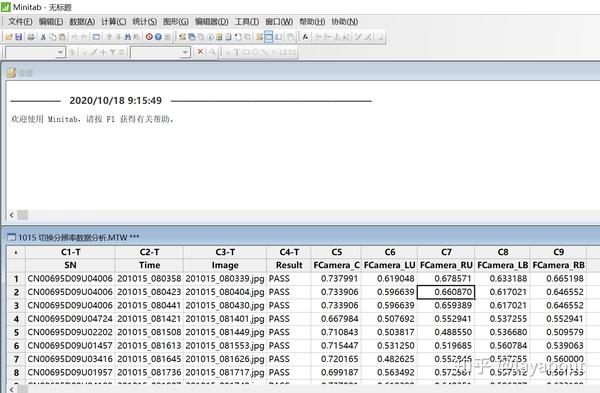Click the red X icon in second toolbar
The height and width of the screenshot is (393, 600).
click(200, 52)
